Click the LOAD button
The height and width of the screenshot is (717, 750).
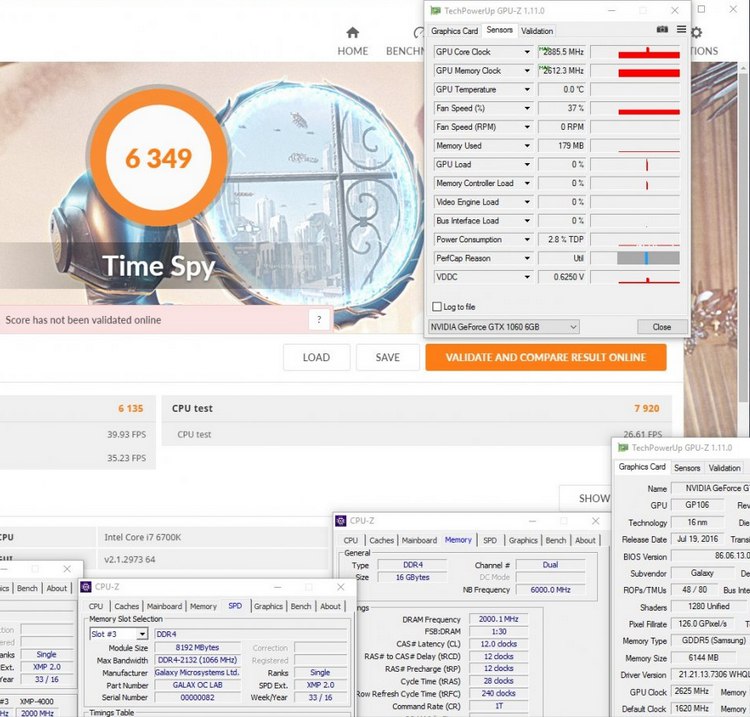click(x=316, y=357)
